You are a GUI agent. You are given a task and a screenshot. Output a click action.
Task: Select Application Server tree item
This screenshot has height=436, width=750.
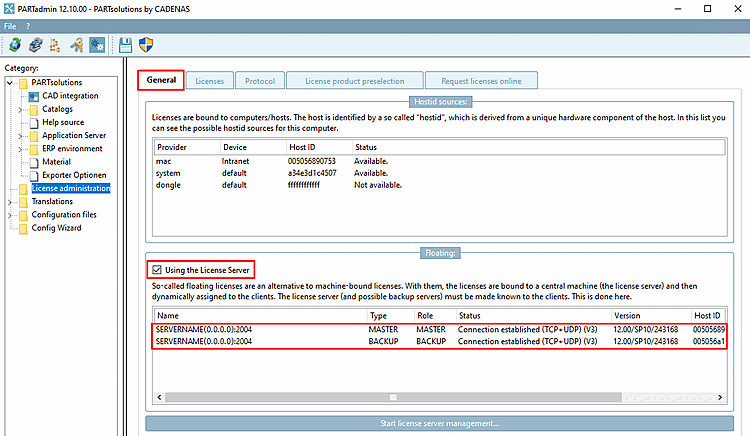(74, 135)
